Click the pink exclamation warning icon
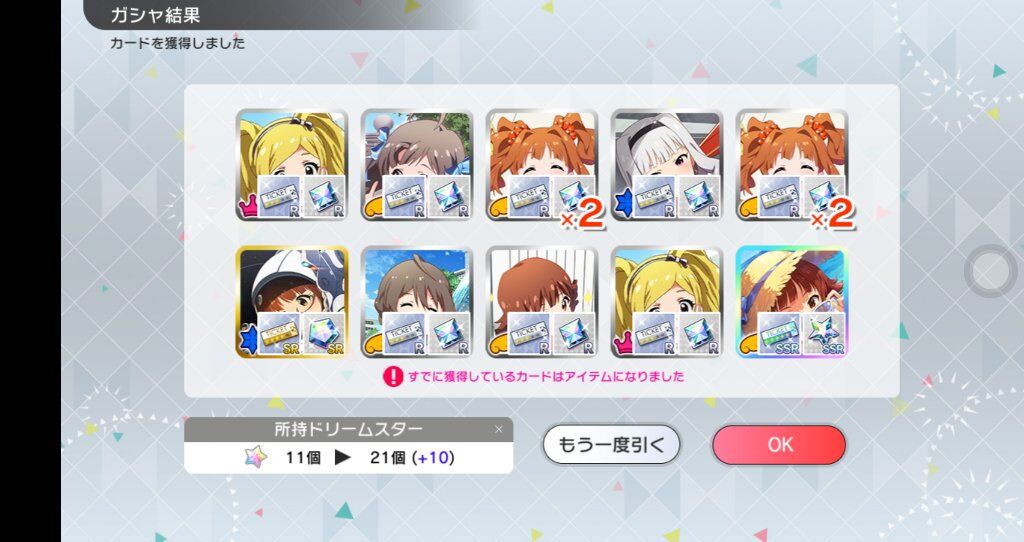 point(392,376)
